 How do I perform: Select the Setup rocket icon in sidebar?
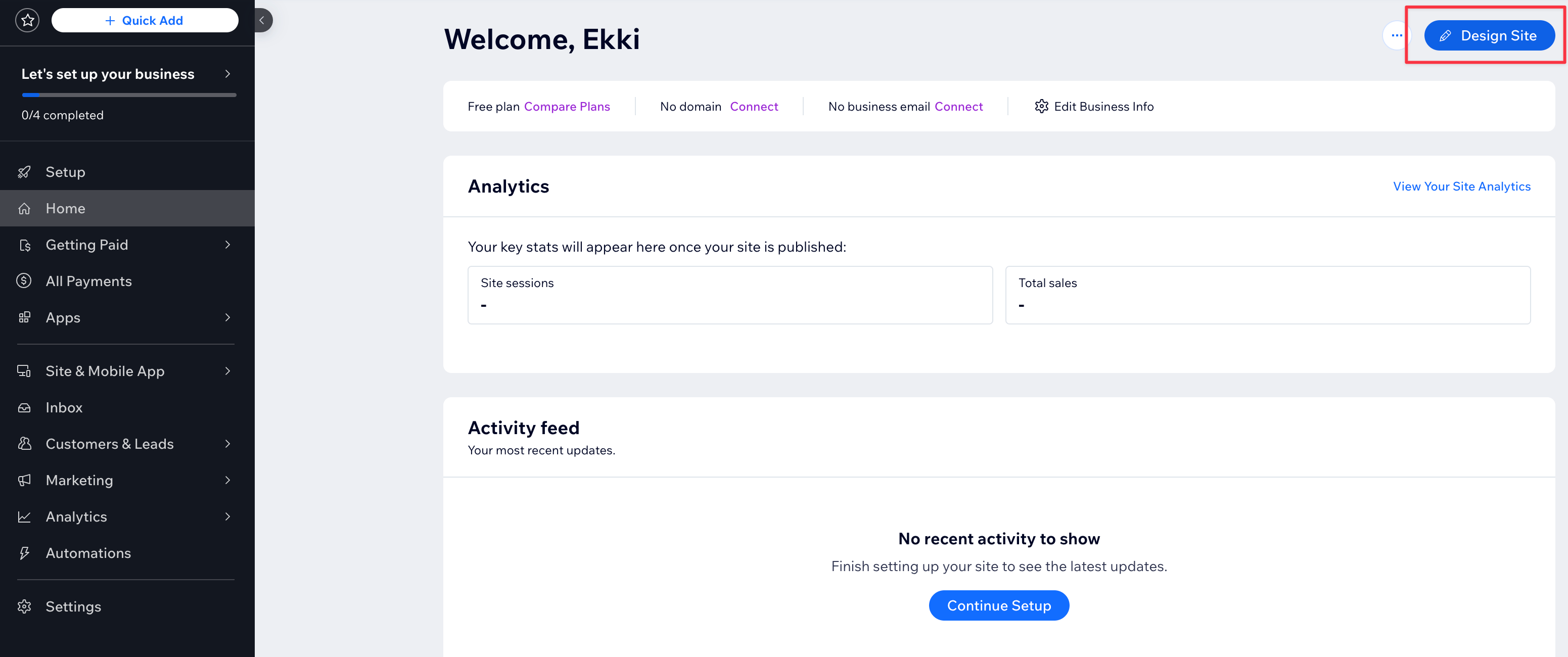24,171
